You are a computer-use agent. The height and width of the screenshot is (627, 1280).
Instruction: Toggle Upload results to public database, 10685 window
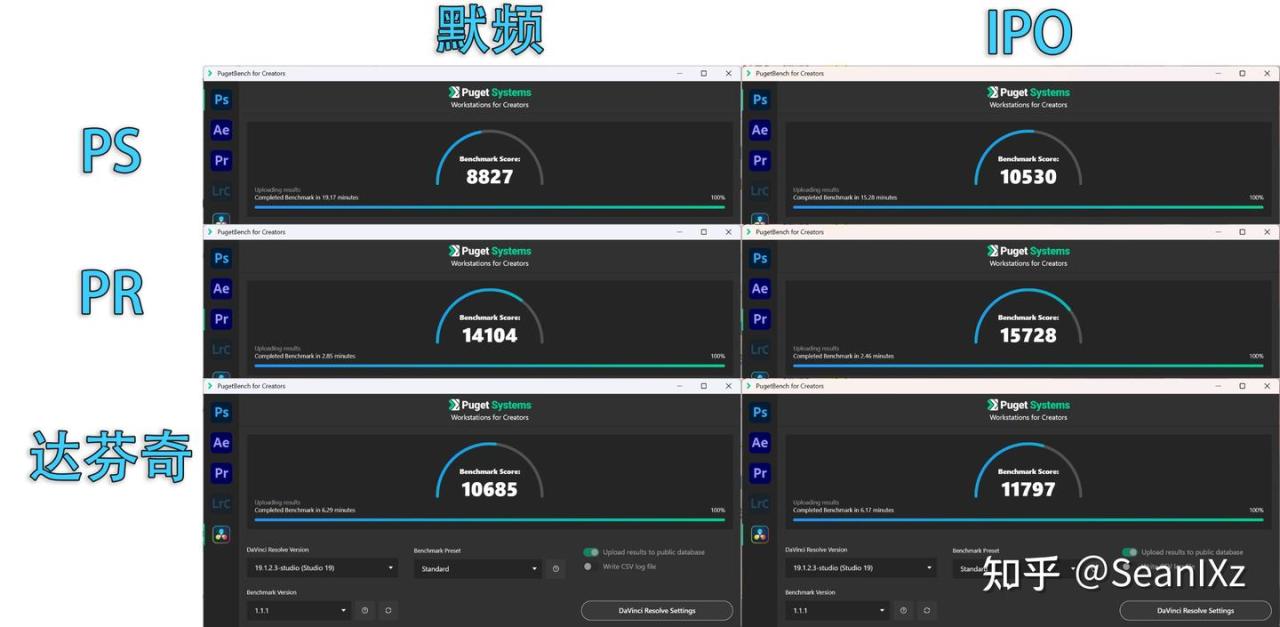coord(591,552)
